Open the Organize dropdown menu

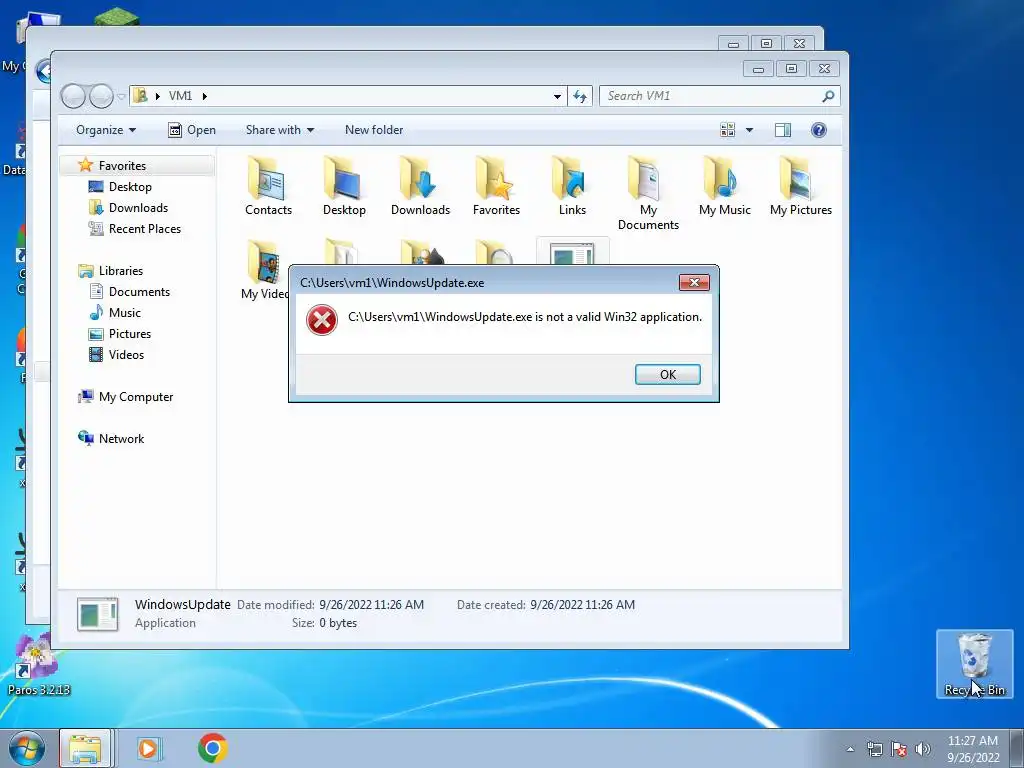[x=106, y=130]
